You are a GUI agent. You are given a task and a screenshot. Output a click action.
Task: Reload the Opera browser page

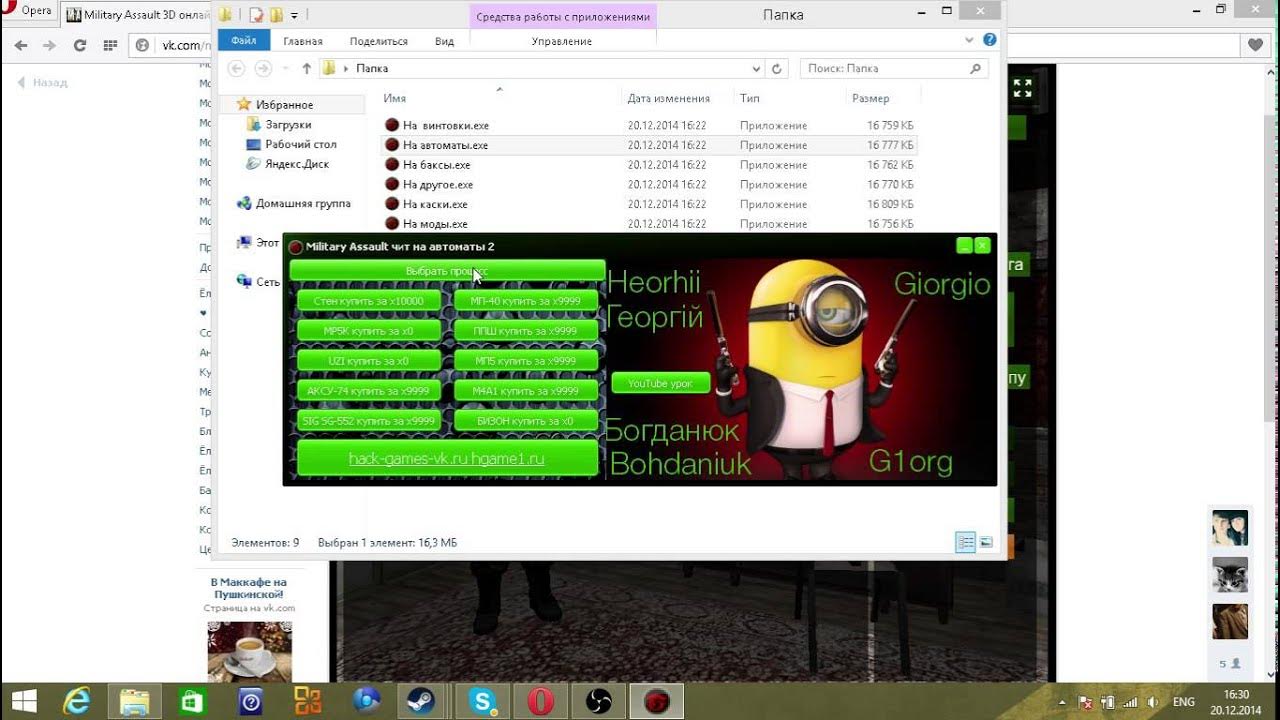[80, 46]
